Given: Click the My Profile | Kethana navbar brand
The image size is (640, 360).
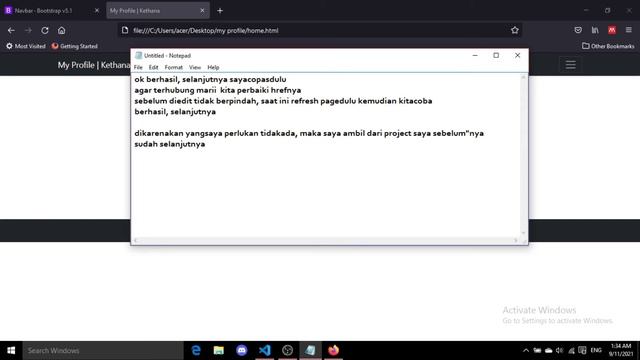Looking at the screenshot, I should click(93, 65).
